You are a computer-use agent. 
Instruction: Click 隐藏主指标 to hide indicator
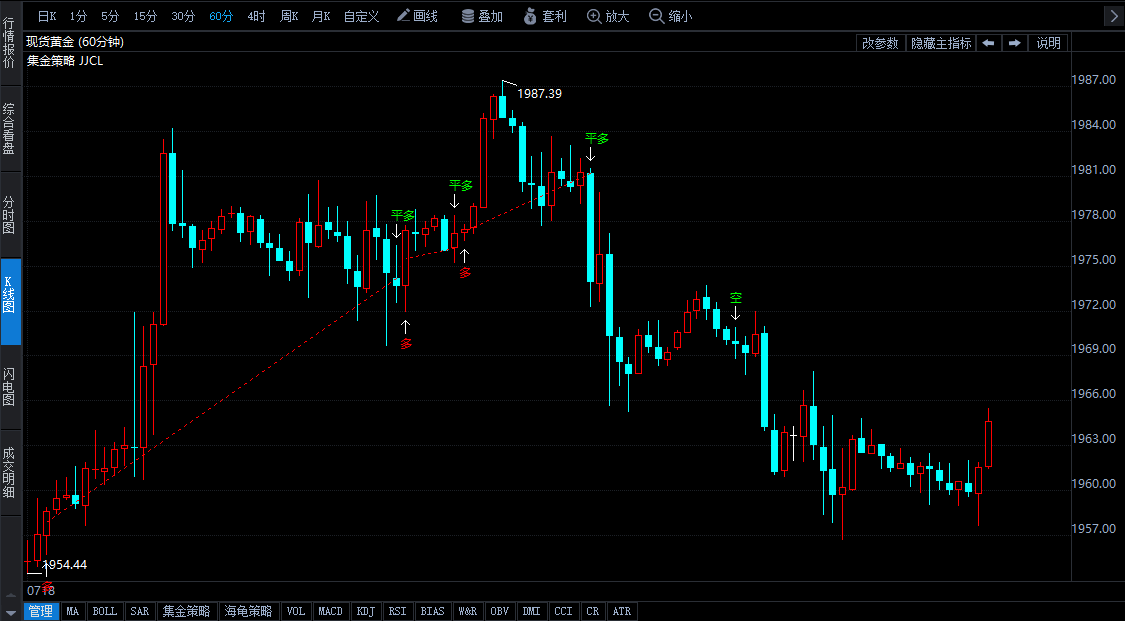[941, 43]
